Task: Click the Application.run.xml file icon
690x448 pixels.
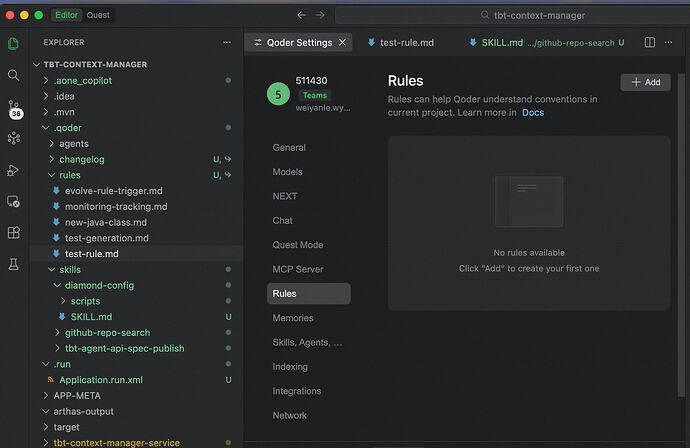Action: (x=51, y=379)
